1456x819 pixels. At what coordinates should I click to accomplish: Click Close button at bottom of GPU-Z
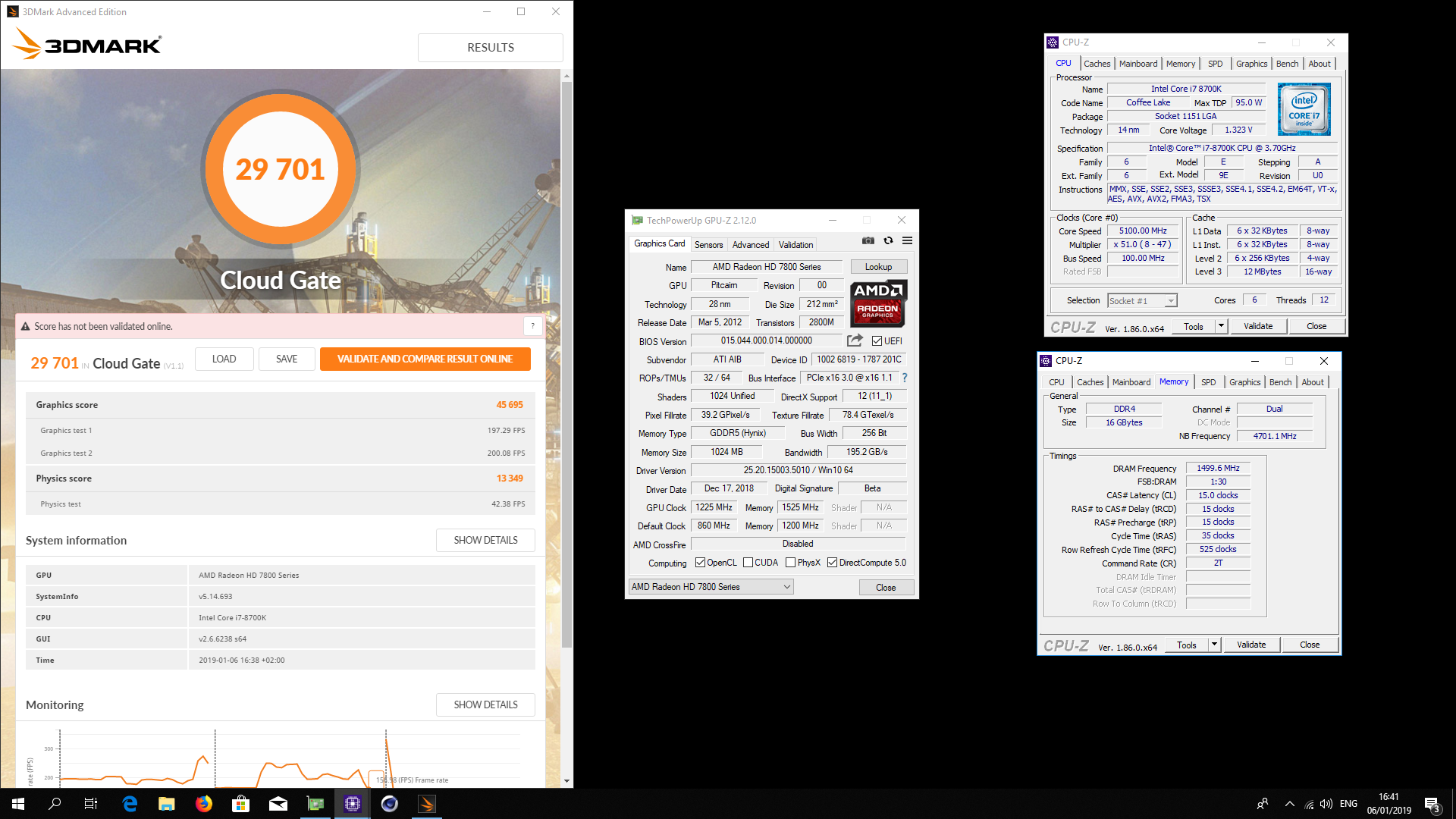coord(886,588)
